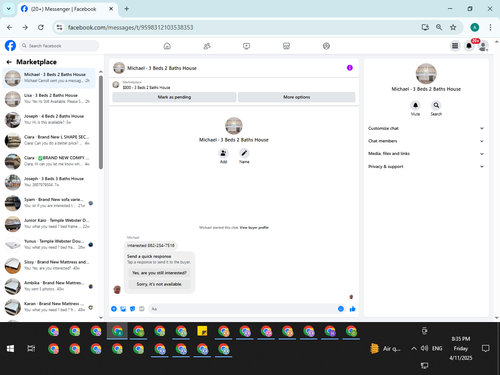Expand Media, files and links section
Image resolution: width=500 pixels, height=375 pixels.
pyautogui.click(x=426, y=154)
